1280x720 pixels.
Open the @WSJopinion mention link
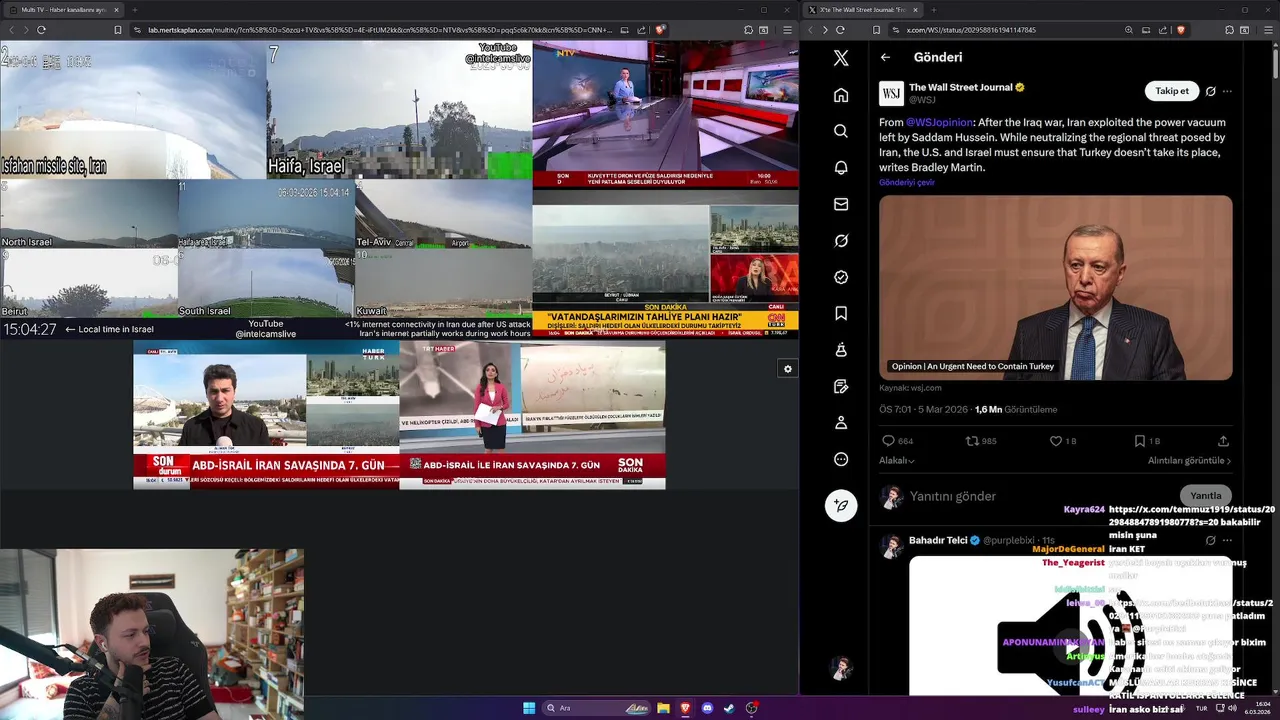(939, 122)
